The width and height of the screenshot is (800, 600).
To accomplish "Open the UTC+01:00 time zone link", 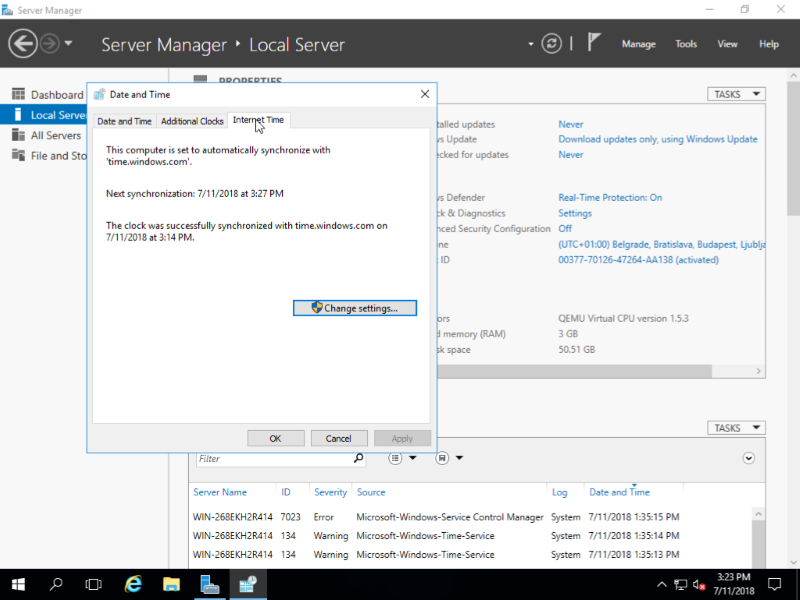I will (662, 244).
